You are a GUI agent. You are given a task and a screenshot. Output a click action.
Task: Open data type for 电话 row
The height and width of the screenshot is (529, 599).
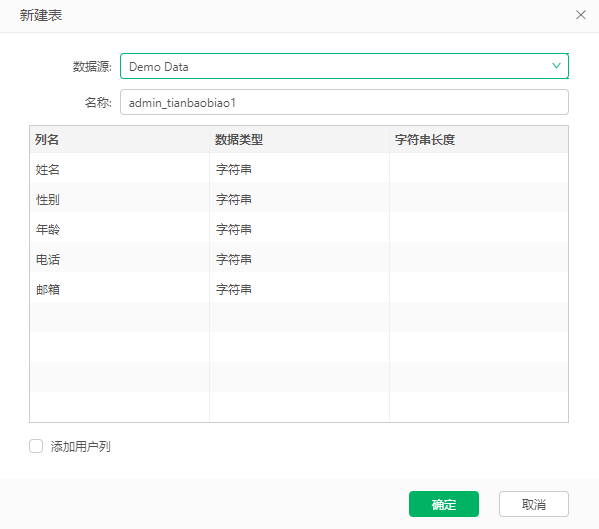(x=300, y=258)
